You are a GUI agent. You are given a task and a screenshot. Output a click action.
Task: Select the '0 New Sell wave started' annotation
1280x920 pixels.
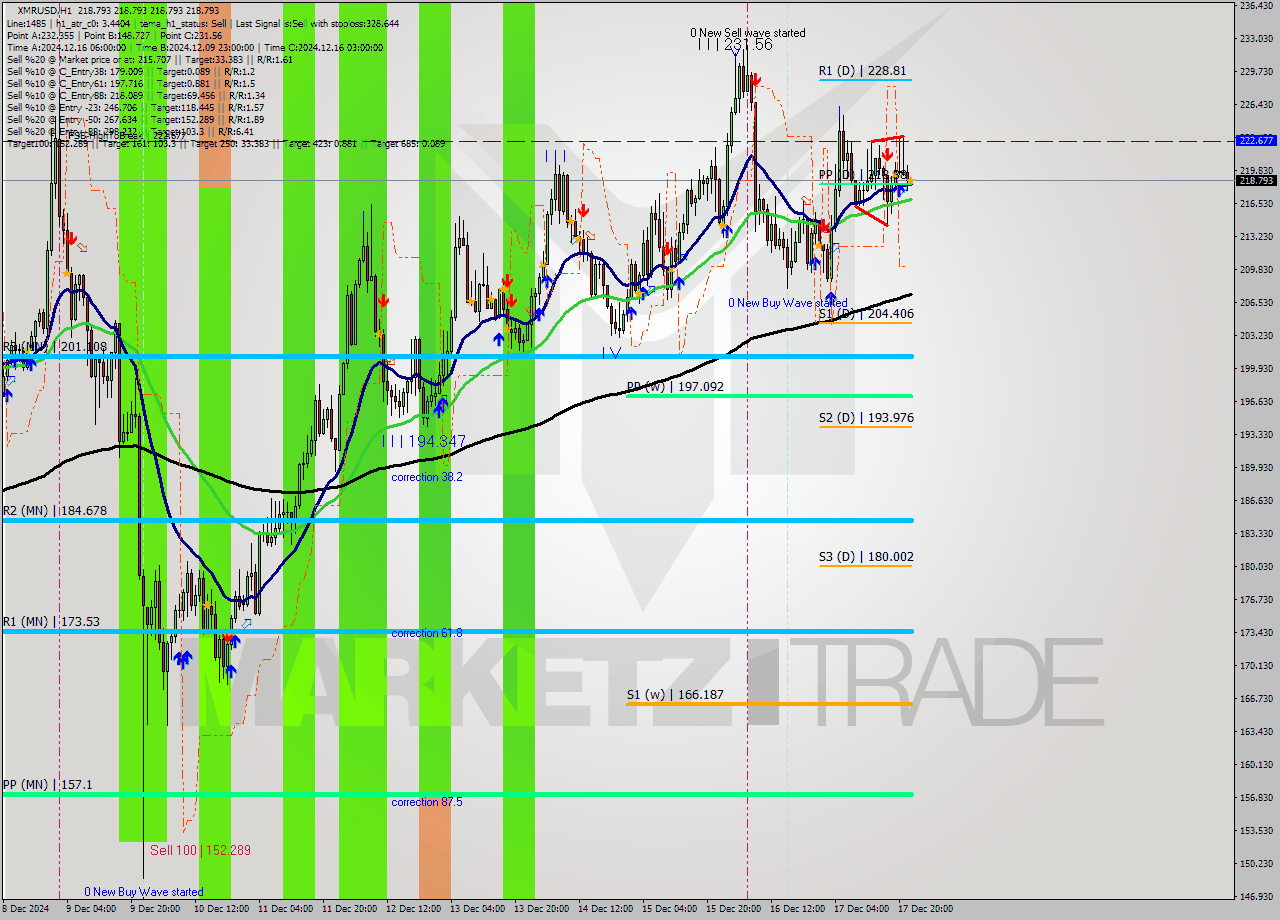click(x=748, y=33)
